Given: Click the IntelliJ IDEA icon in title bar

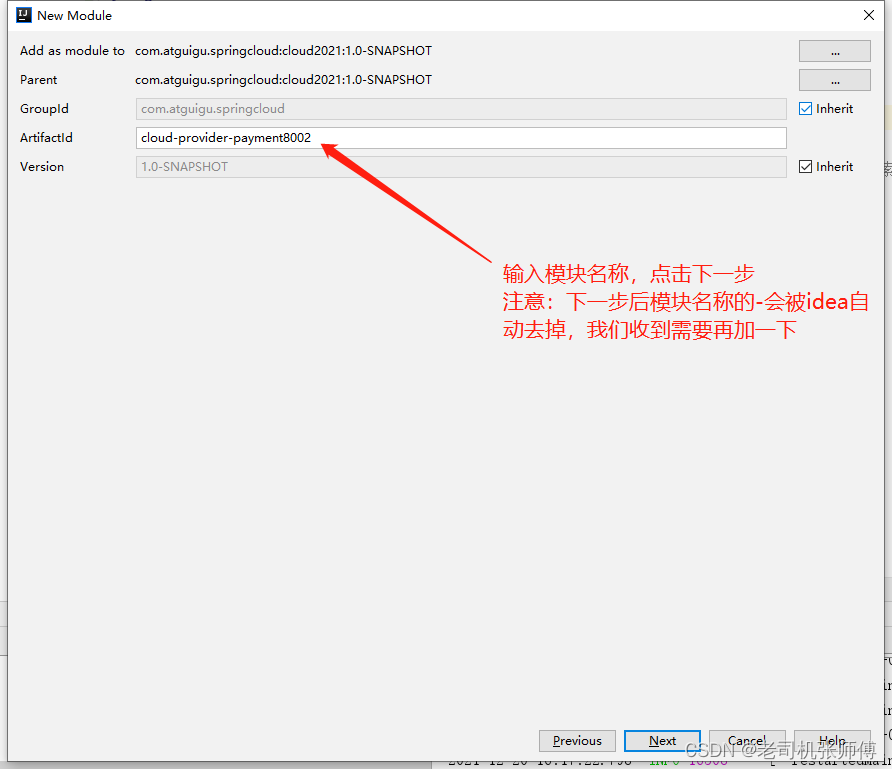Looking at the screenshot, I should [24, 15].
